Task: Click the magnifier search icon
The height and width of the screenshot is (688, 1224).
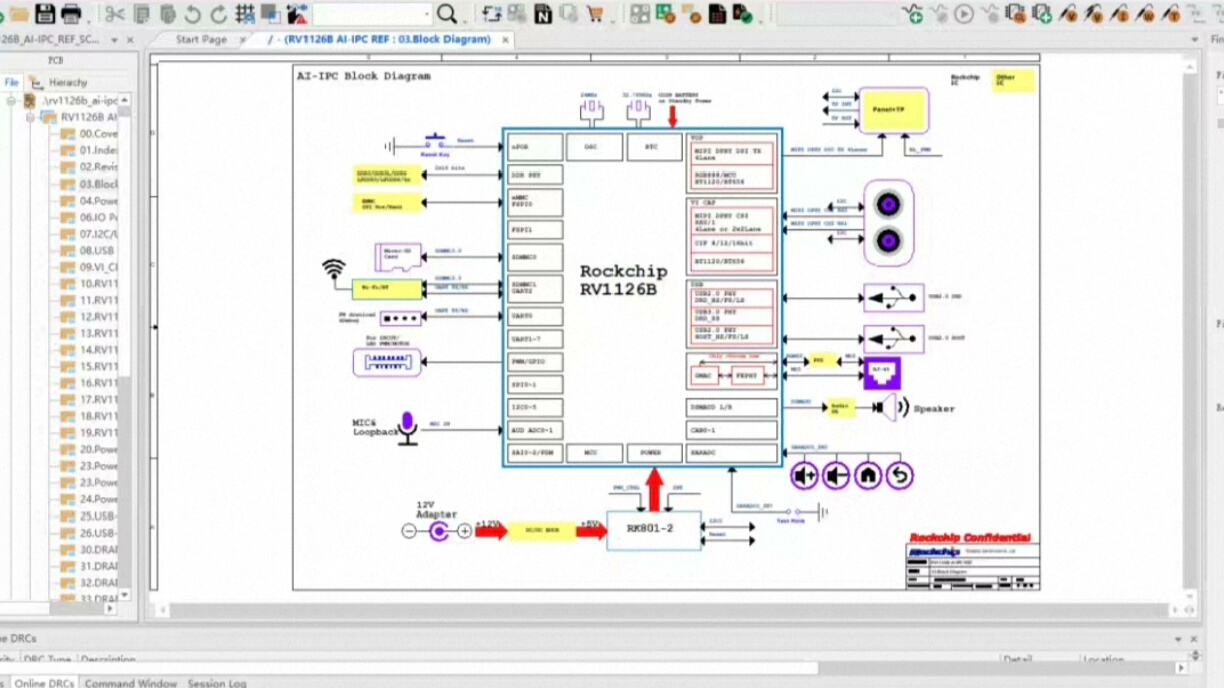Action: pos(447,14)
